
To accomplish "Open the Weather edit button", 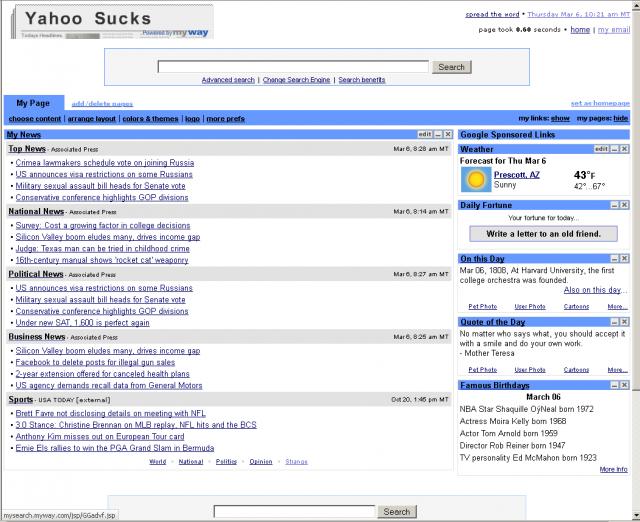I will pyautogui.click(x=600, y=149).
